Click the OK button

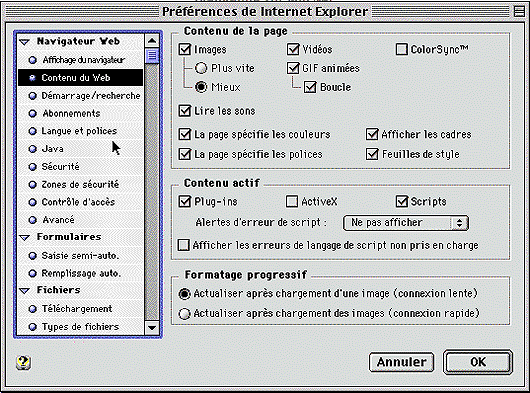pyautogui.click(x=478, y=362)
